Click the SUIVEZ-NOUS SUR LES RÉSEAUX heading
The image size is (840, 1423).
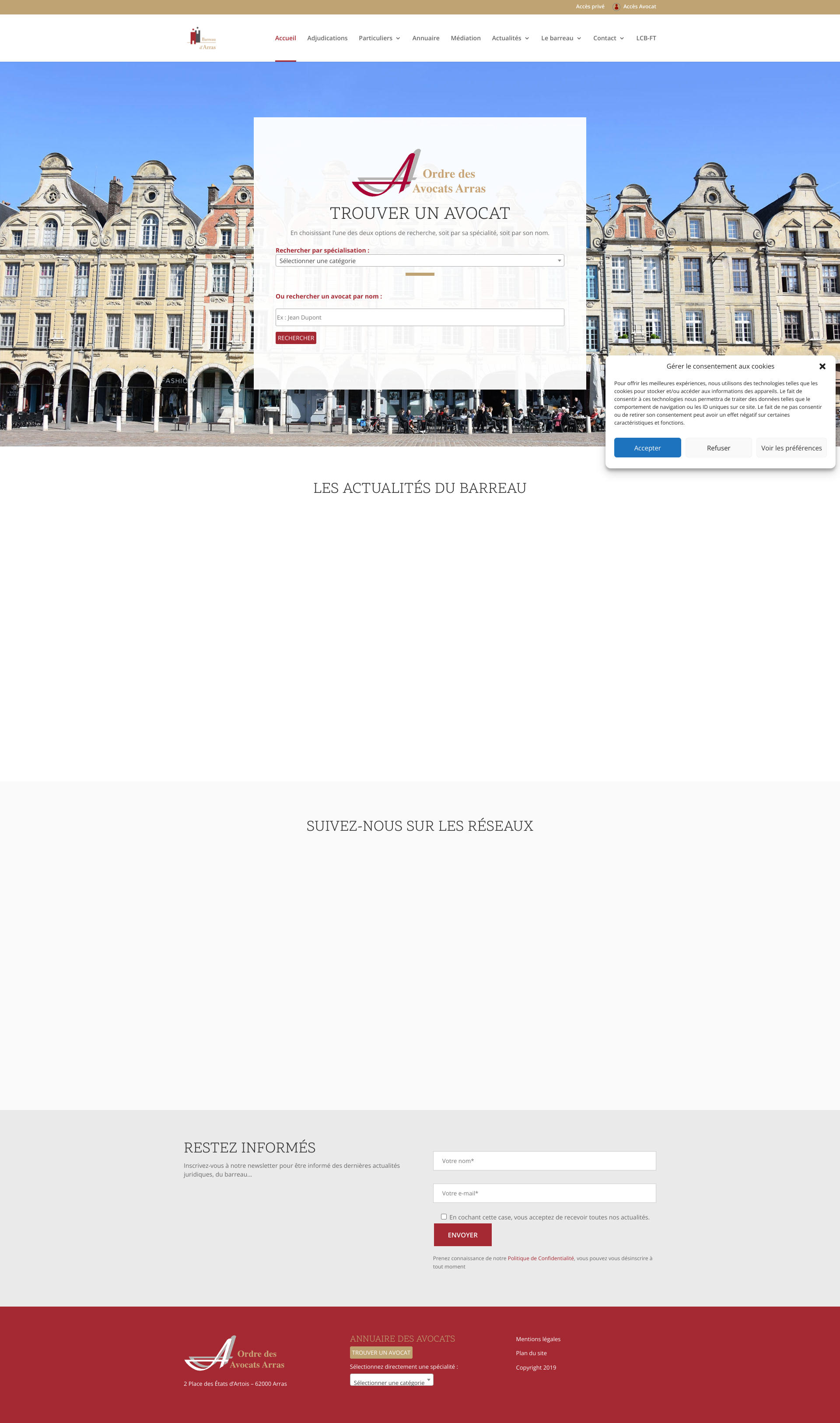pos(420,826)
